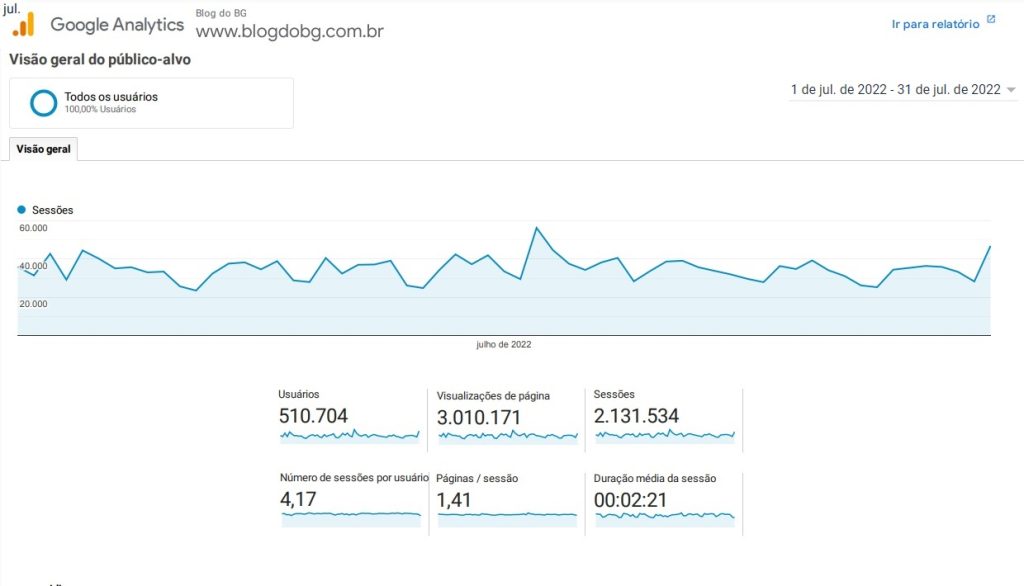
Task: Click the blue circle segment icon
Action: [44, 103]
